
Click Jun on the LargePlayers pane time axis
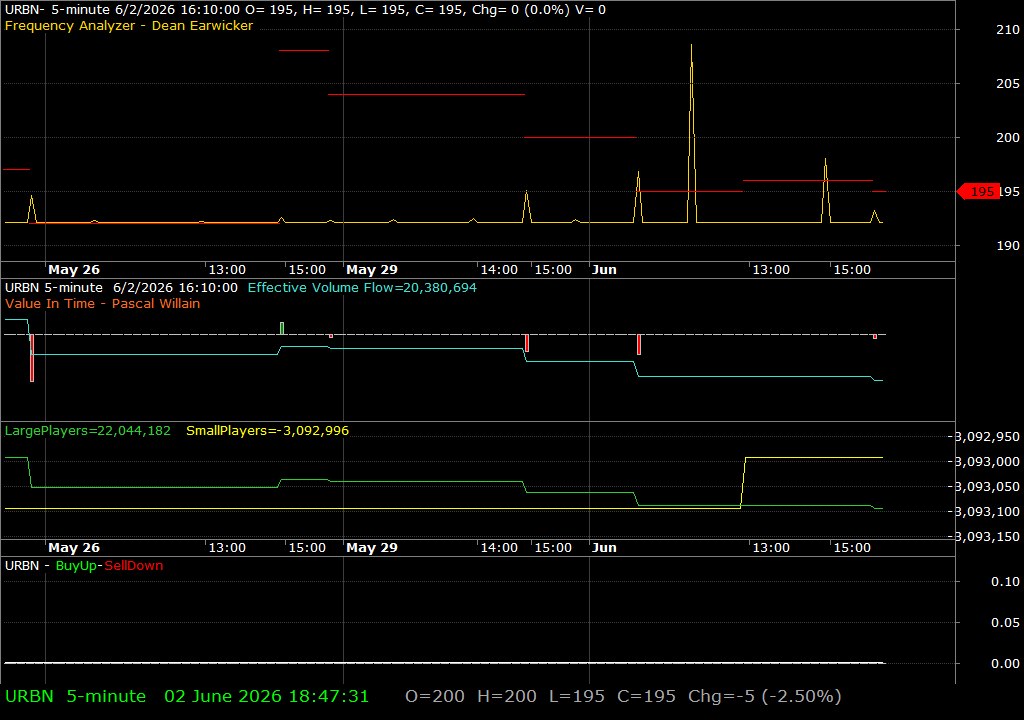pos(604,548)
